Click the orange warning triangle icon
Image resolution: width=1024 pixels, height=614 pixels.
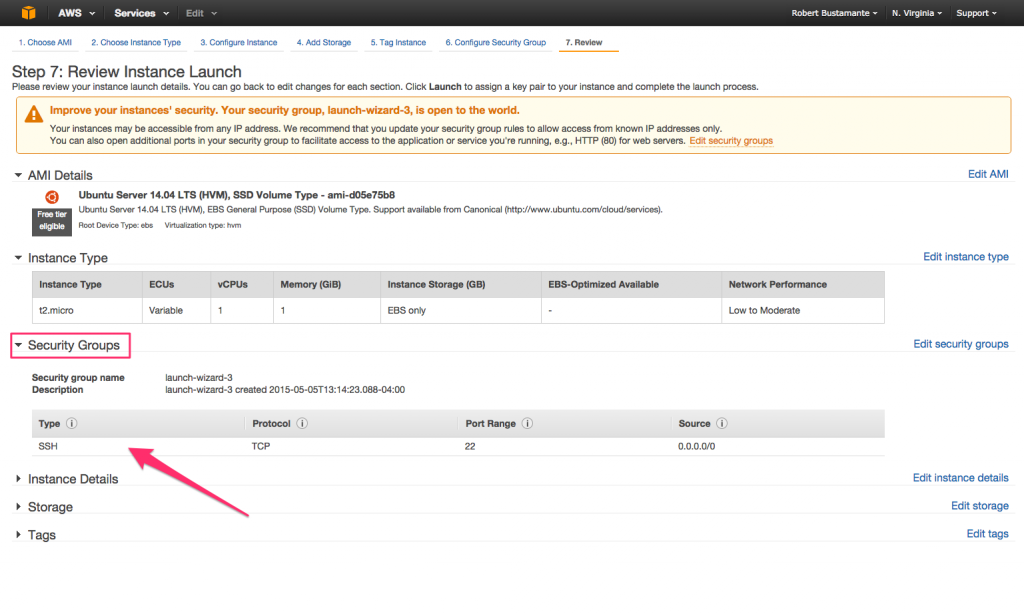pos(33,114)
